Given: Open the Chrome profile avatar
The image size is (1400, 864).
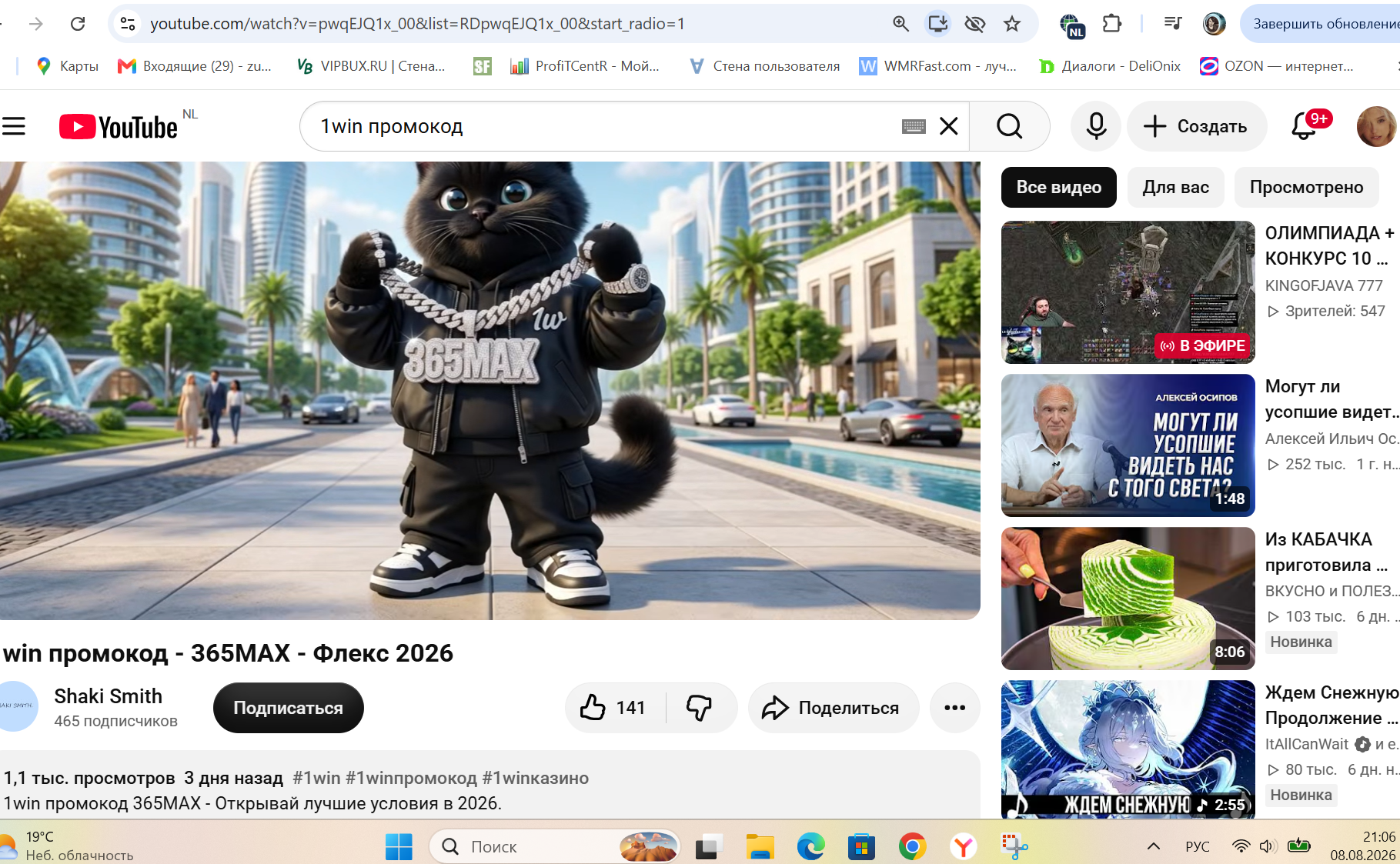Looking at the screenshot, I should 1214,24.
